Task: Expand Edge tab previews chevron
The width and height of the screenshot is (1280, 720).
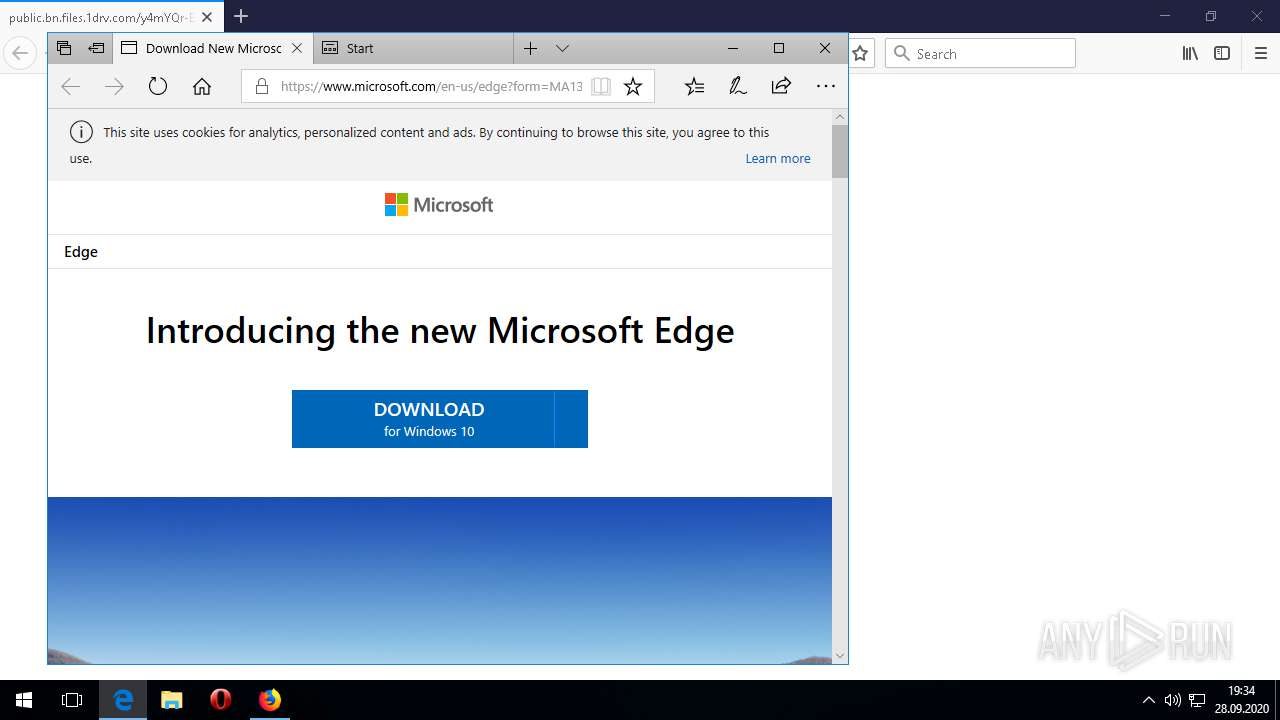Action: [x=562, y=48]
